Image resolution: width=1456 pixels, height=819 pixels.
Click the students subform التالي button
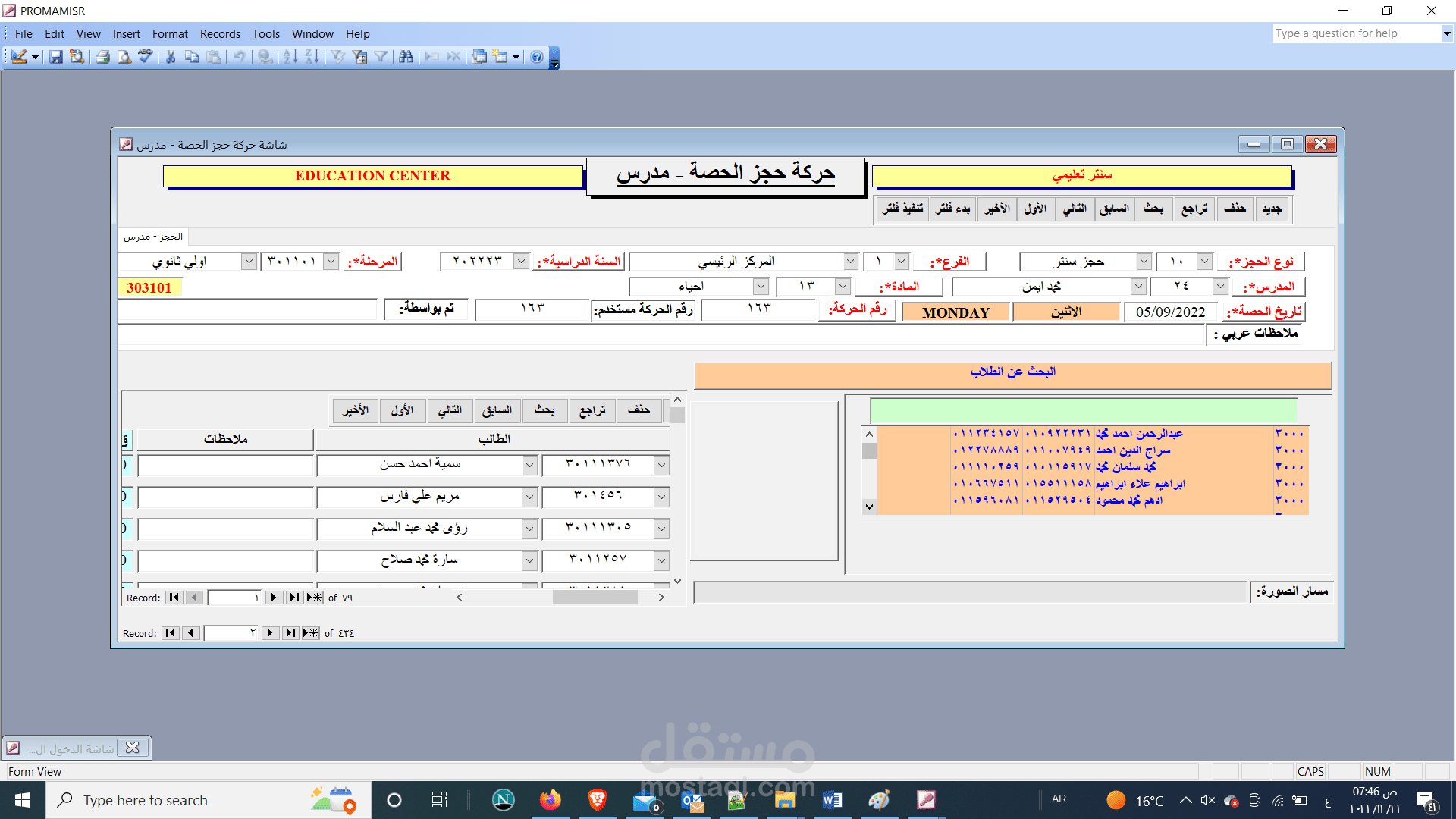tap(450, 410)
